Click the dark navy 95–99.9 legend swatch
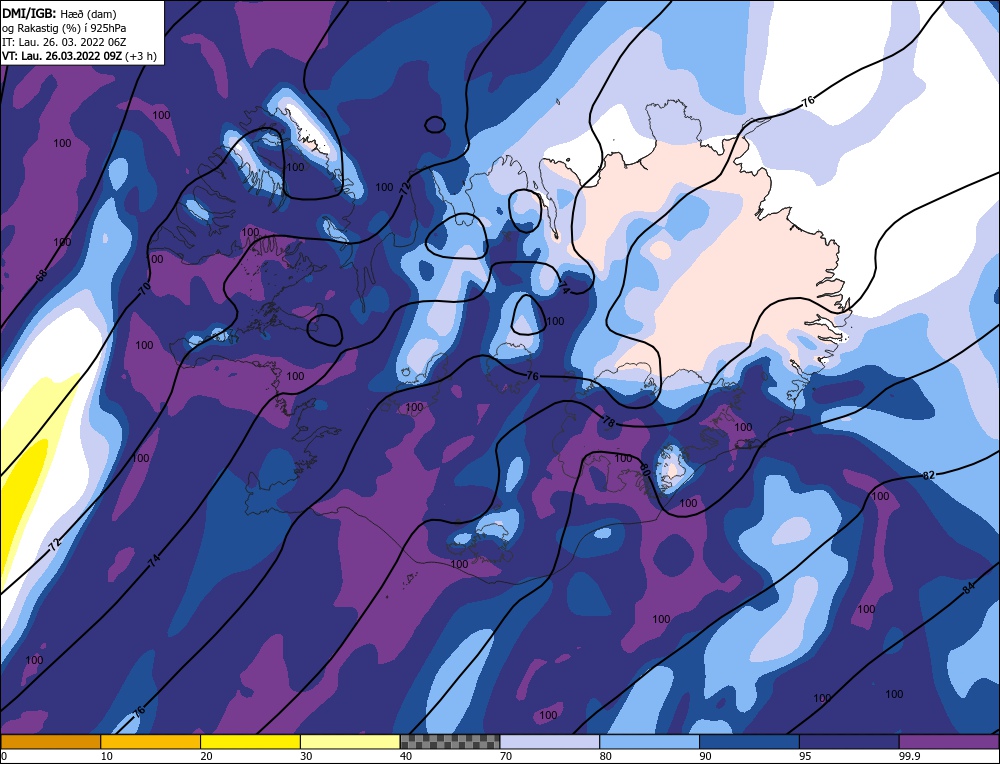This screenshot has width=1000, height=764. [x=849, y=741]
